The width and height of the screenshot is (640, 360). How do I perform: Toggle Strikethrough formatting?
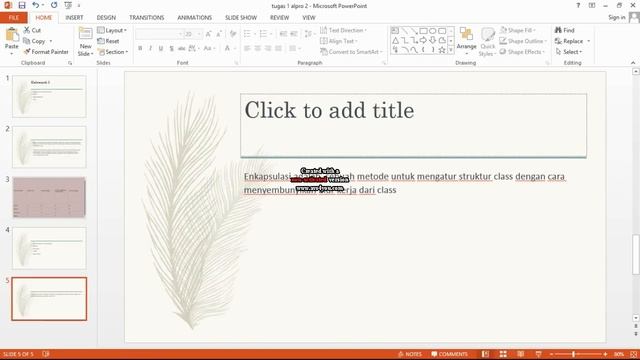[x=182, y=49]
